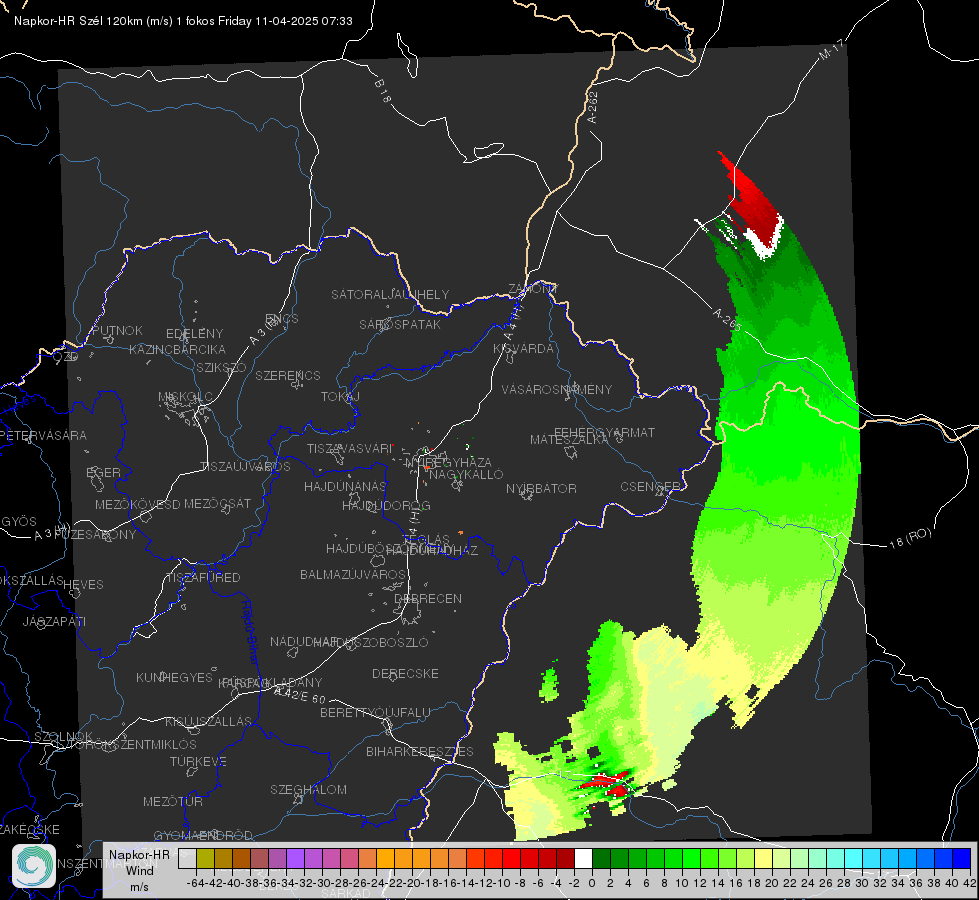This screenshot has height=900, width=979.
Task: Click the A-262 road label
Action: click(x=593, y=107)
